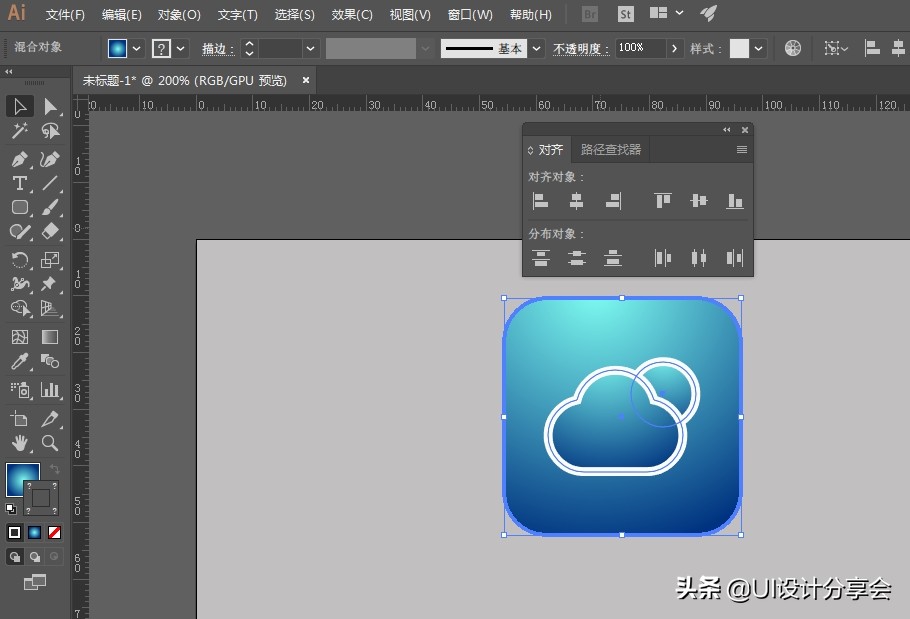Click vertical align top in the Align panel
The image size is (910, 619).
click(x=662, y=200)
